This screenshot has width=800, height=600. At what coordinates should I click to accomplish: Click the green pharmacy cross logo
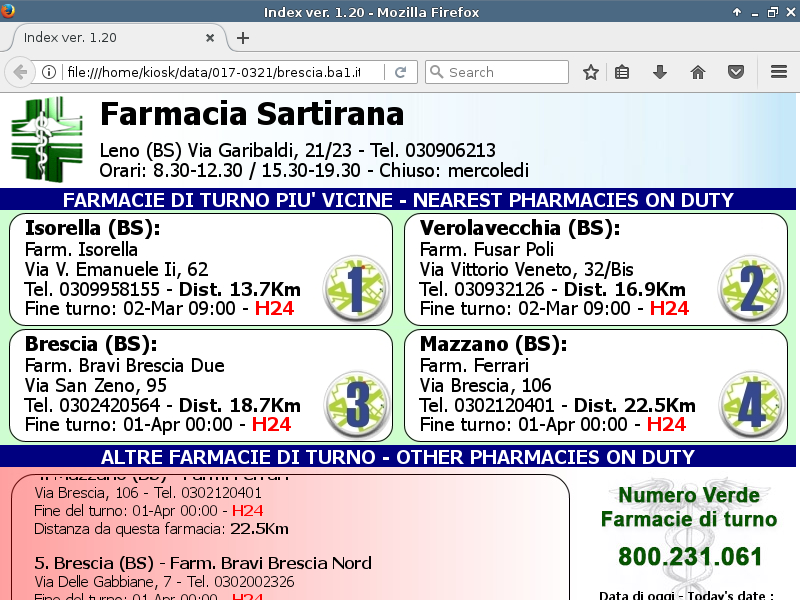tap(47, 139)
